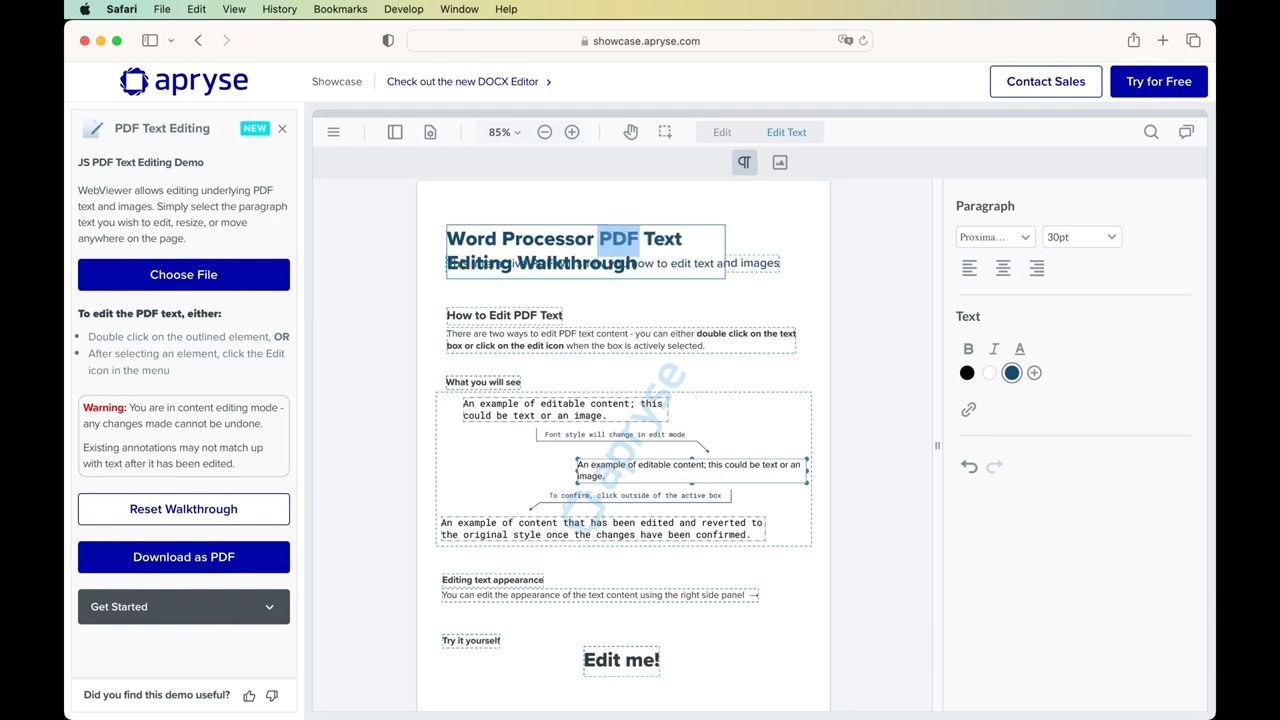Screen dimensions: 1280x720
Task: Click the translate icon in address bar
Action: point(845,41)
